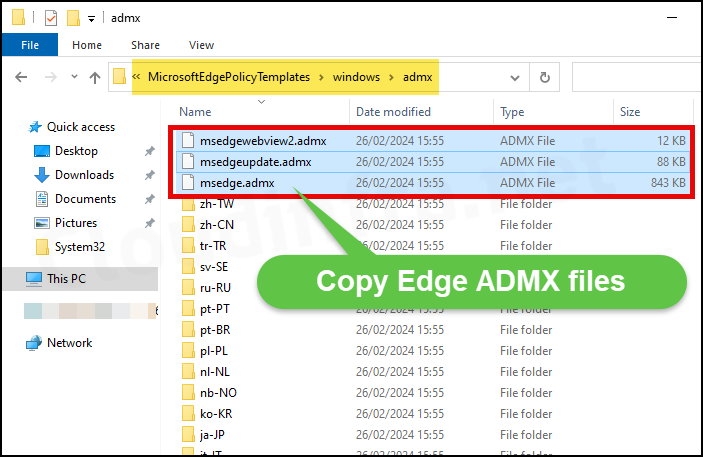This screenshot has height=457, width=703.
Task: Click the 12 KB size of msedgewebview2.admx
Action: pos(671,141)
